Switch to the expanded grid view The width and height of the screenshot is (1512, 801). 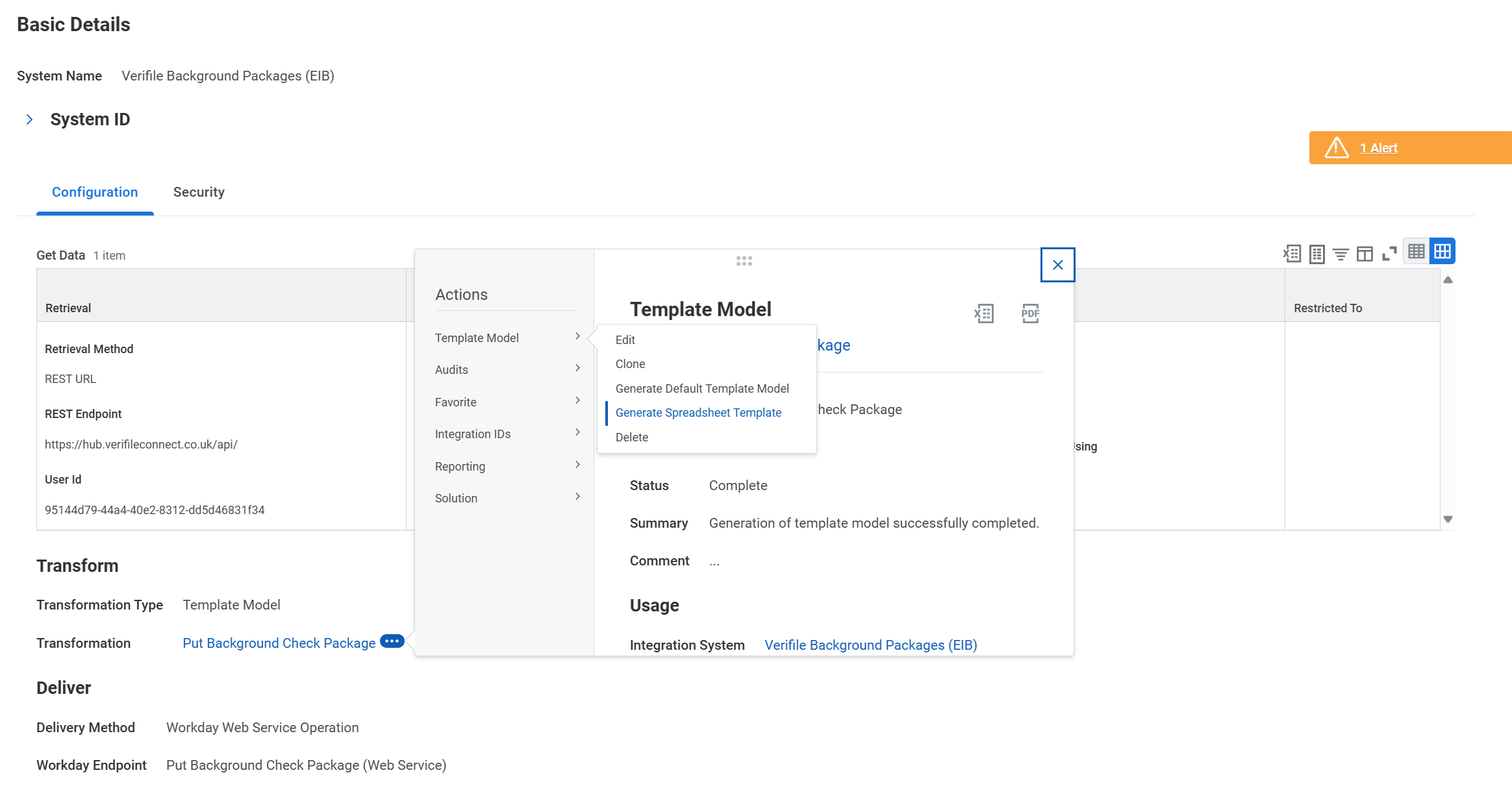[x=1443, y=251]
